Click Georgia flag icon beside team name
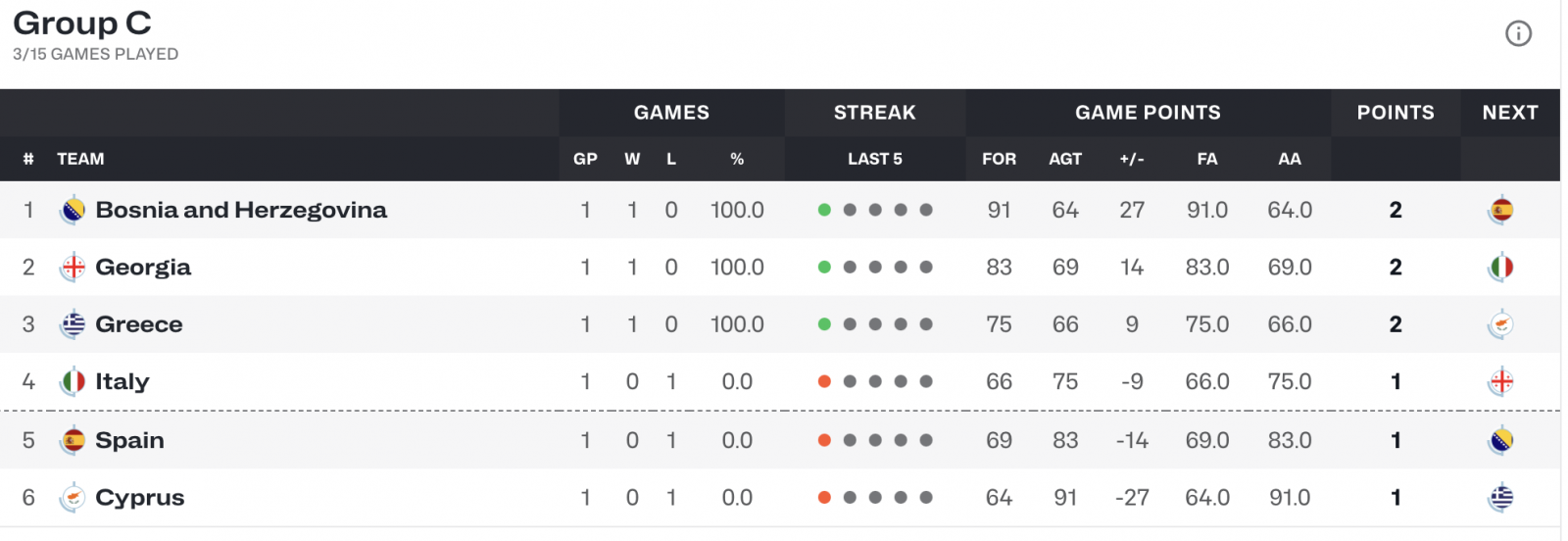Viewport: 1568px width, 541px height. click(73, 268)
